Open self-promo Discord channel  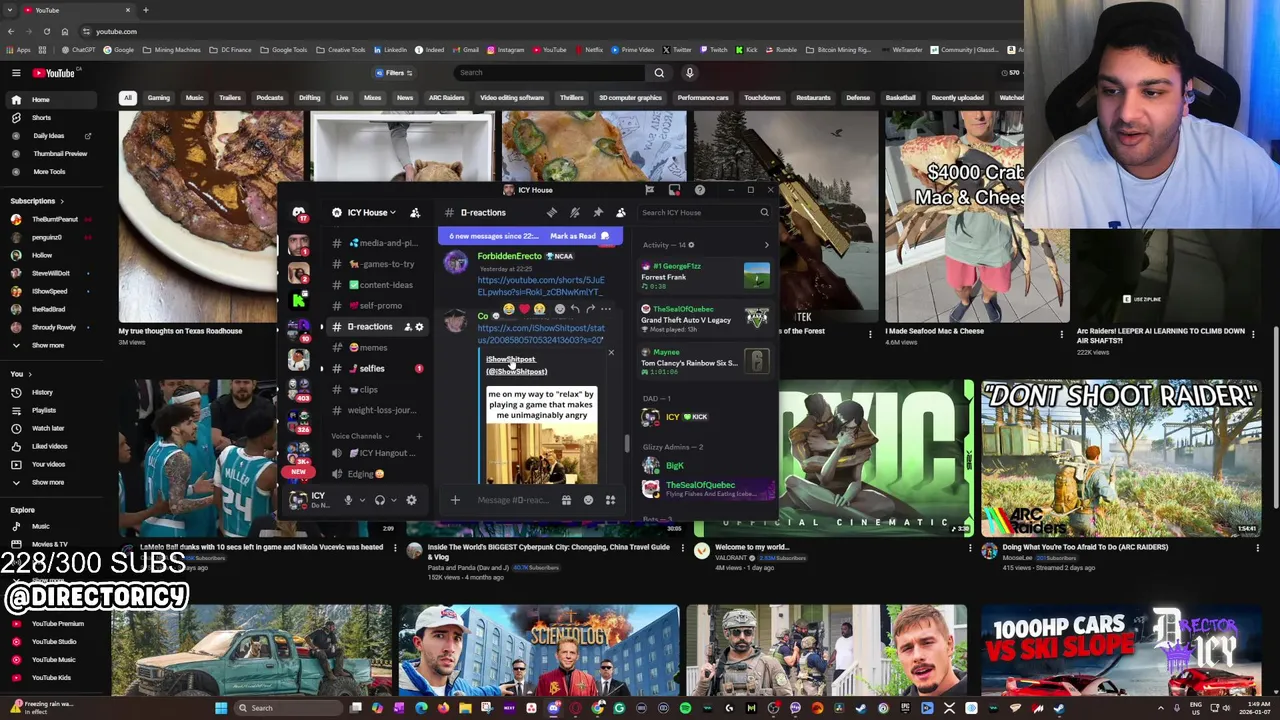(376, 306)
